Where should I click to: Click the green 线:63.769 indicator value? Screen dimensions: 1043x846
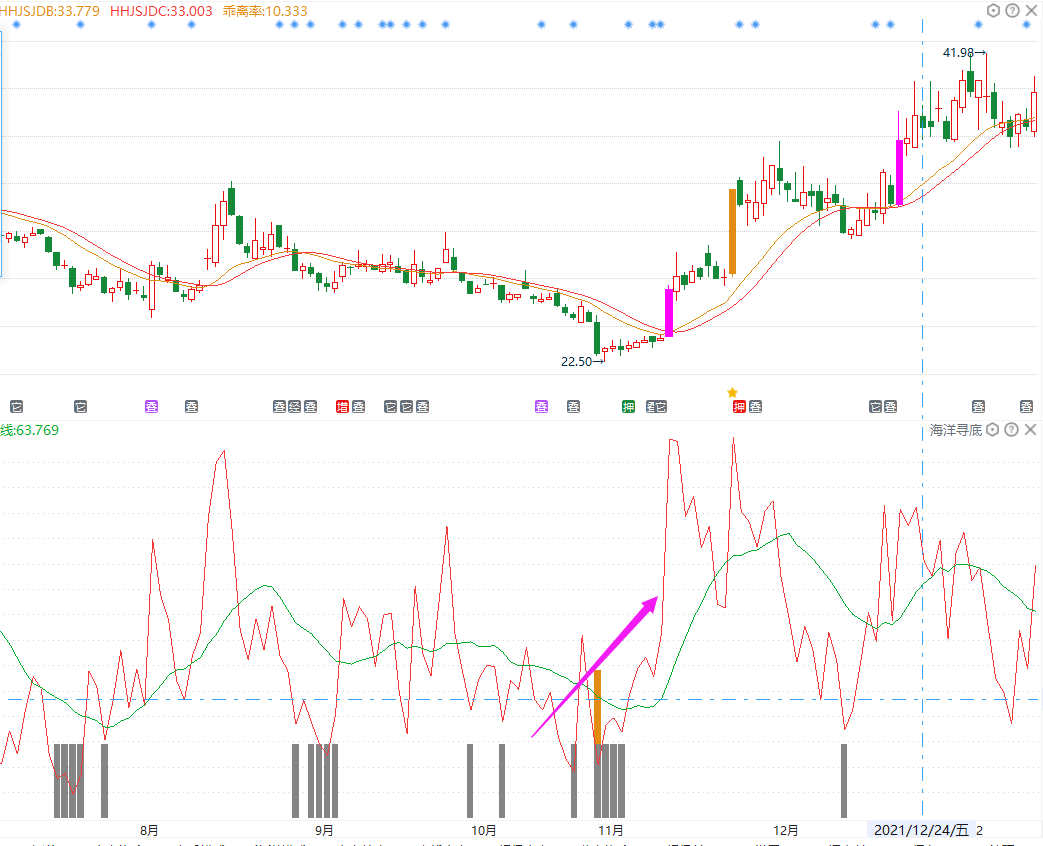coord(29,430)
